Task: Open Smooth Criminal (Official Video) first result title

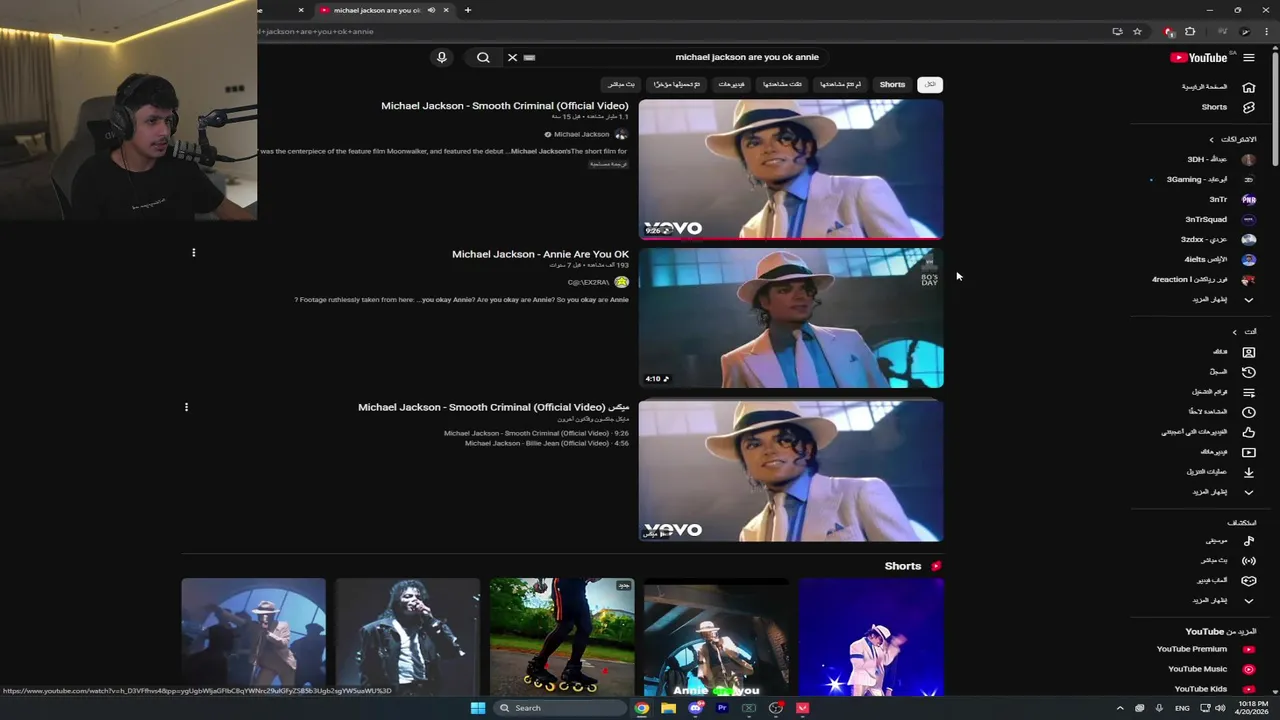Action: click(x=504, y=106)
